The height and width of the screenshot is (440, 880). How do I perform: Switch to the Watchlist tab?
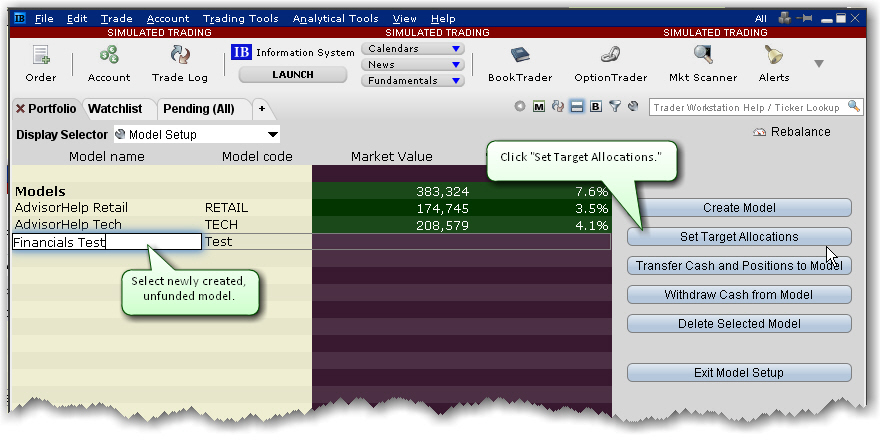coord(114,107)
